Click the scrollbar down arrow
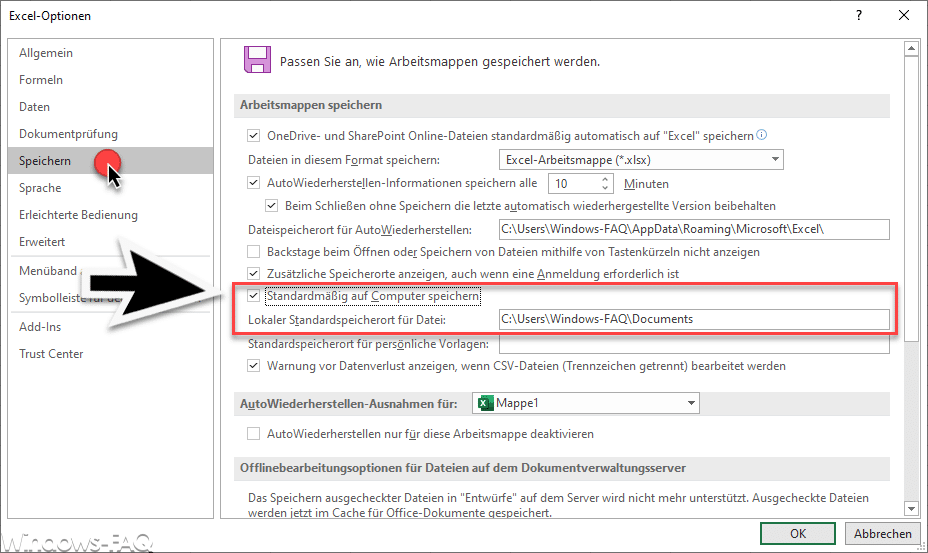 (911, 509)
